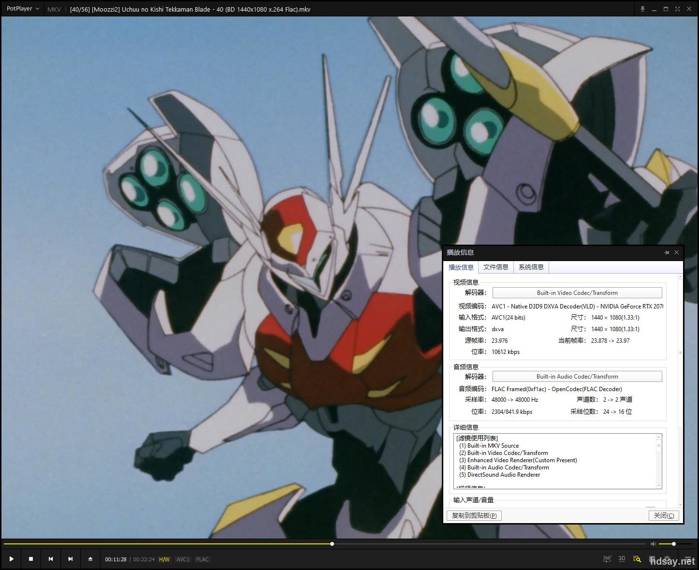
Task: Switch to the 文件信息 tab
Action: [496, 267]
